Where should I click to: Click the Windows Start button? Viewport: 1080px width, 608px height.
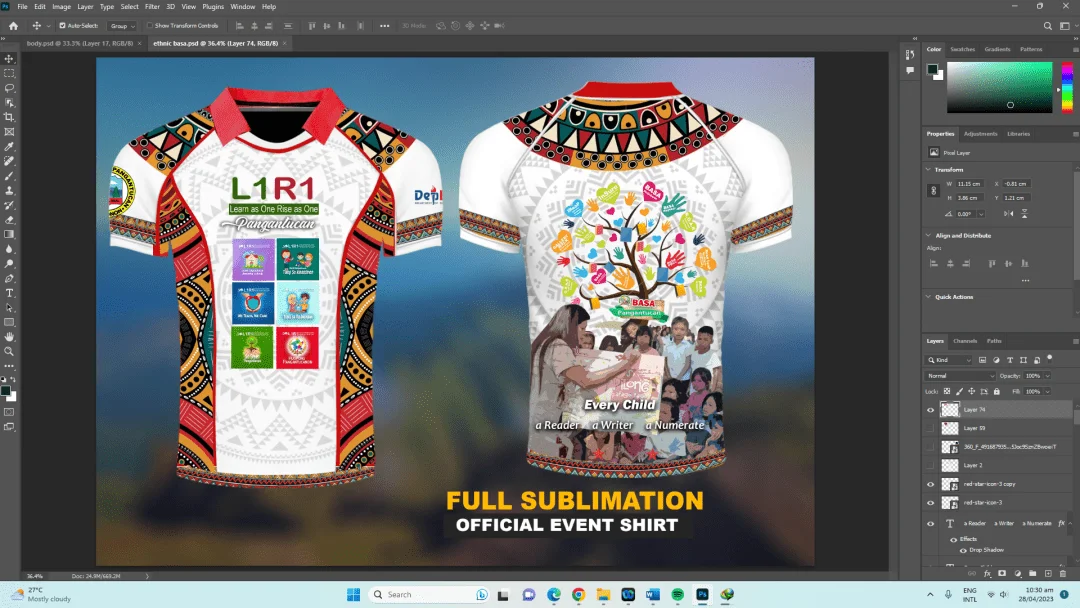(x=353, y=595)
